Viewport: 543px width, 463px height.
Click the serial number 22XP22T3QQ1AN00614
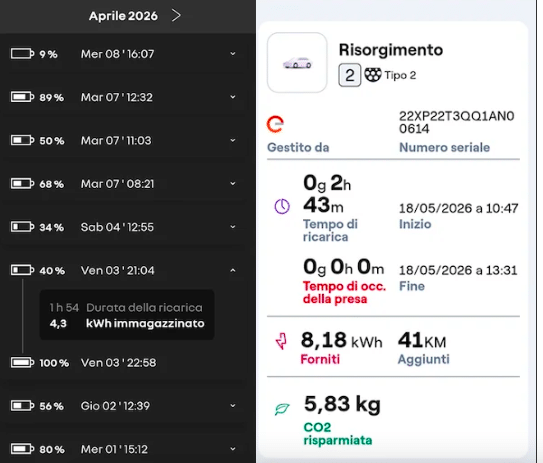pos(456,122)
